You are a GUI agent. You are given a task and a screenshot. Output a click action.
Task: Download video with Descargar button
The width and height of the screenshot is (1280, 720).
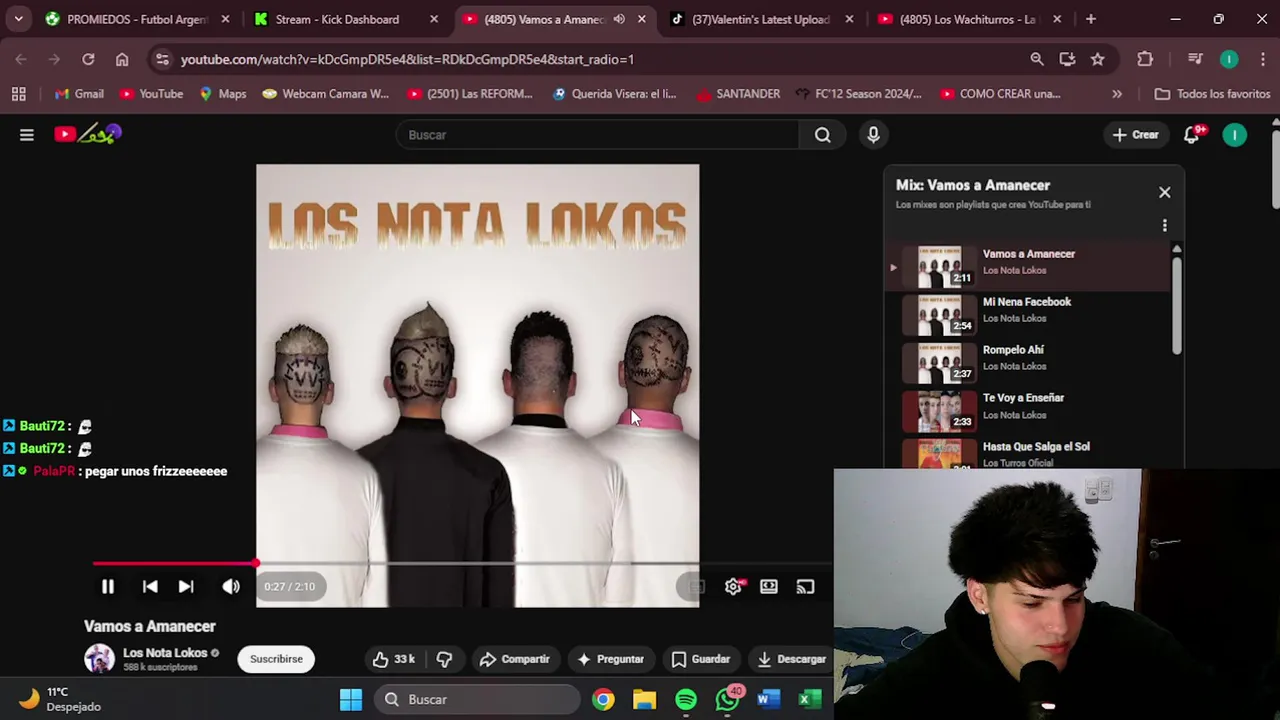pyautogui.click(x=791, y=659)
